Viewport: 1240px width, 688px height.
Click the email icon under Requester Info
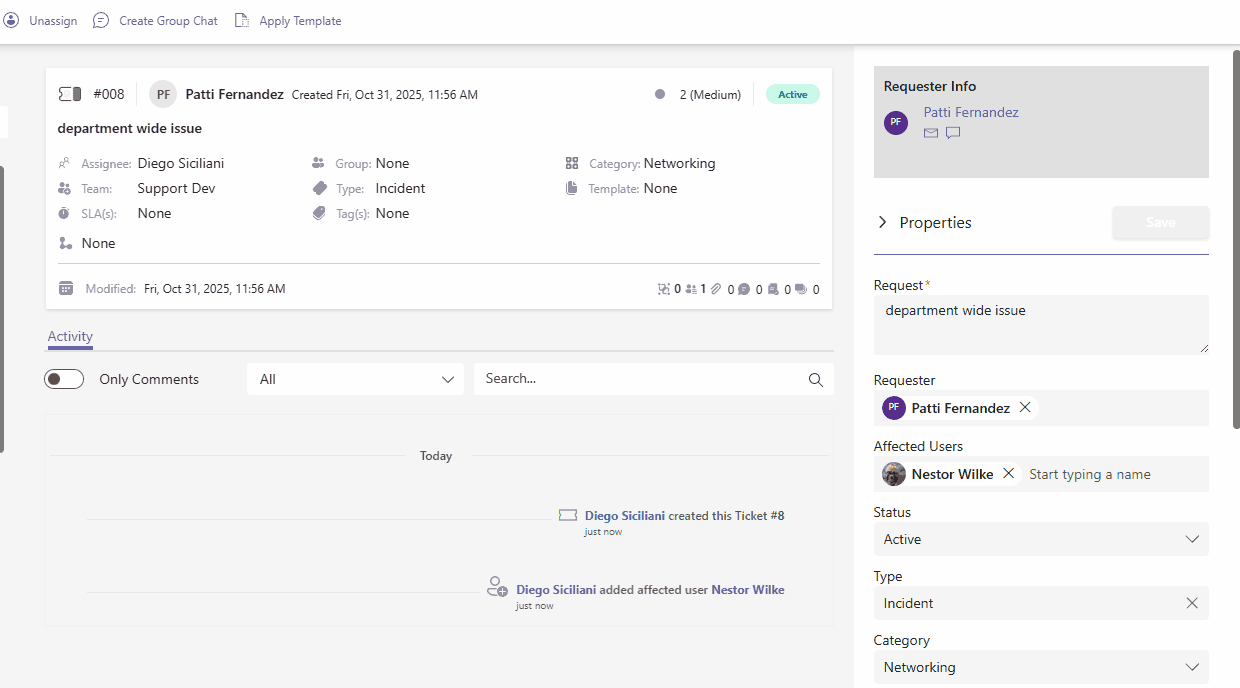[x=931, y=133]
